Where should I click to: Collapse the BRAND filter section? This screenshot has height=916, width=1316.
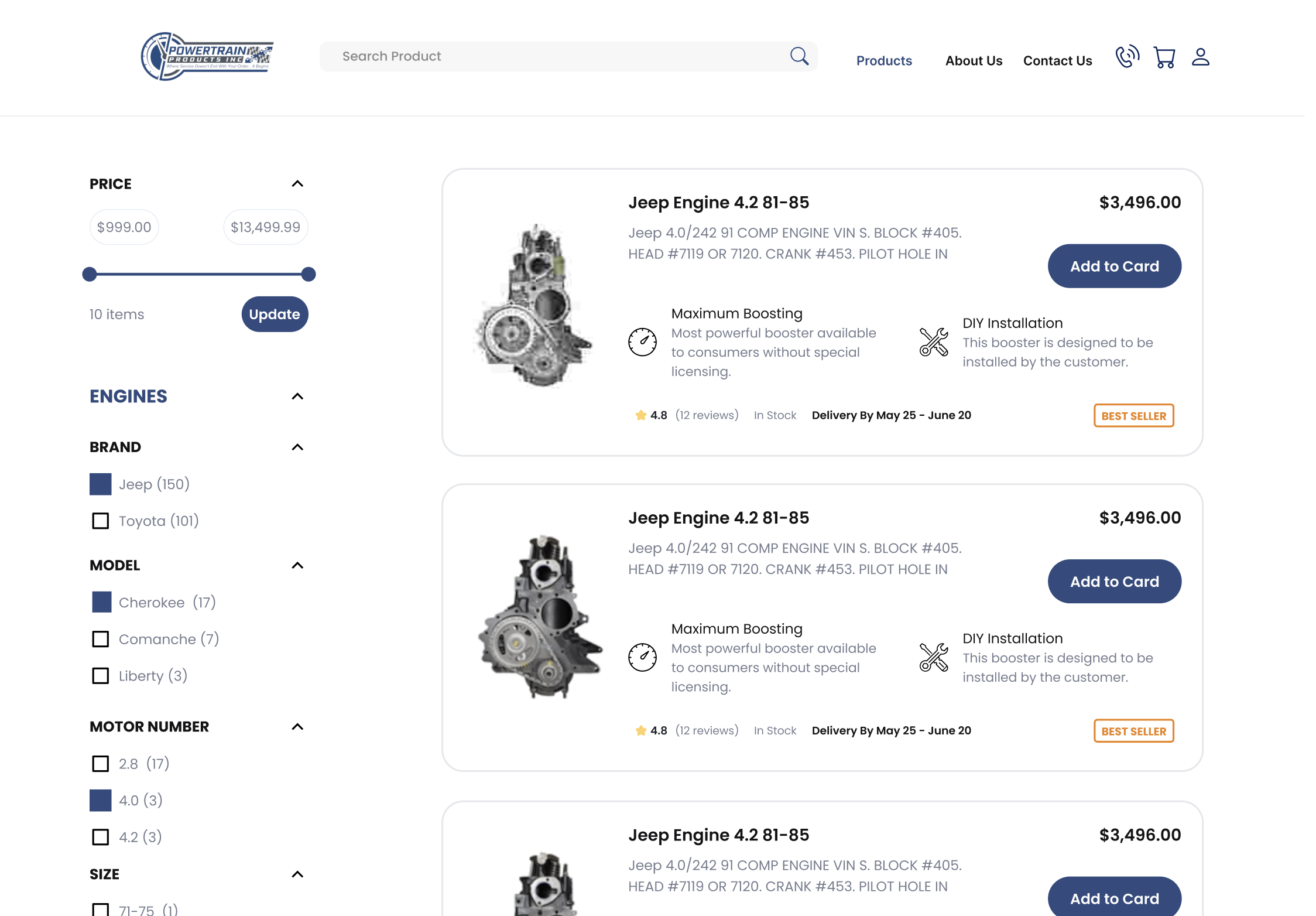click(297, 447)
